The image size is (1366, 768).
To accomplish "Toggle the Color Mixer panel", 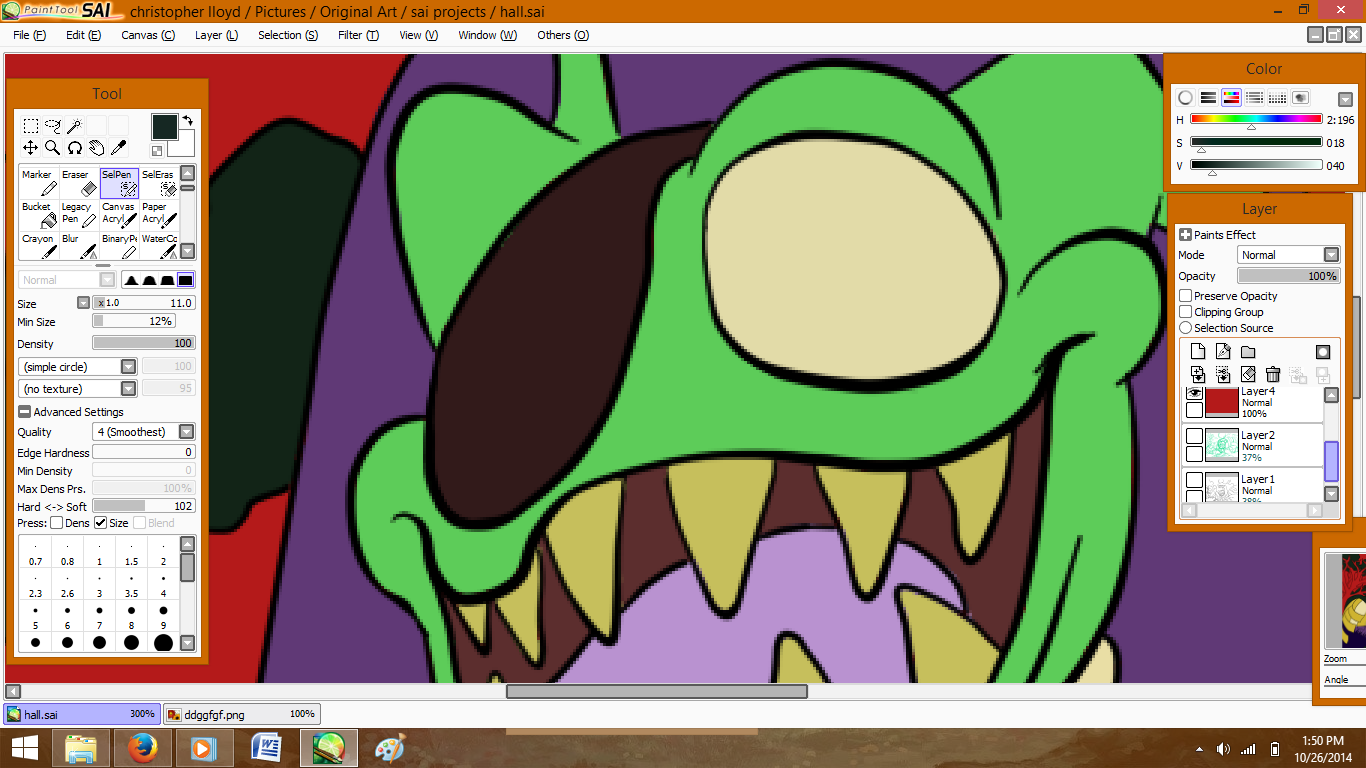I will point(1254,98).
